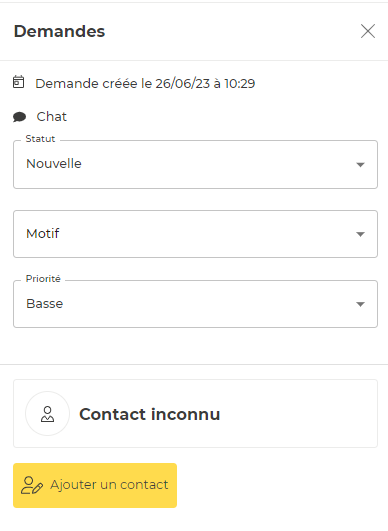
Task: Click the Statut field label
Action: pos(40,139)
